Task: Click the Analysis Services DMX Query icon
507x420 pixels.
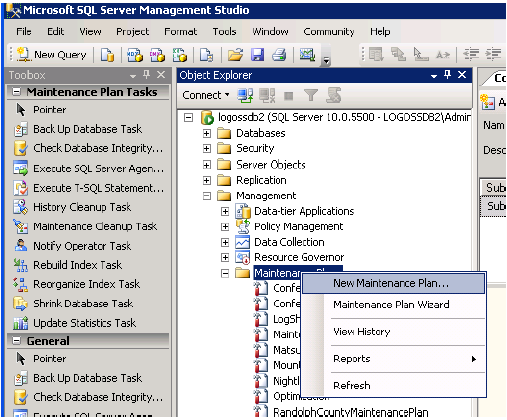Action: pyautogui.click(x=157, y=55)
